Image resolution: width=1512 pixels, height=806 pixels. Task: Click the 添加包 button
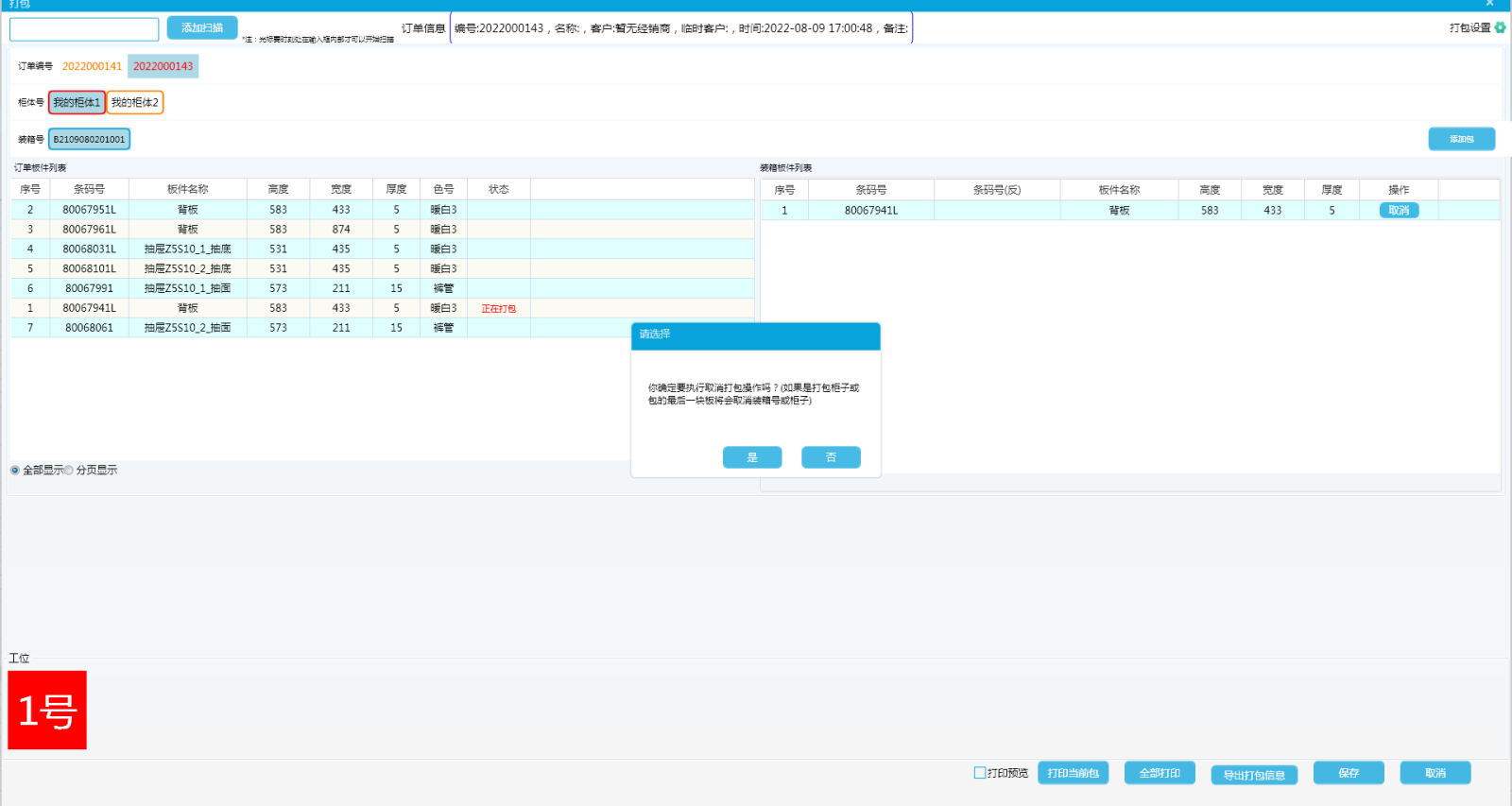click(1461, 139)
